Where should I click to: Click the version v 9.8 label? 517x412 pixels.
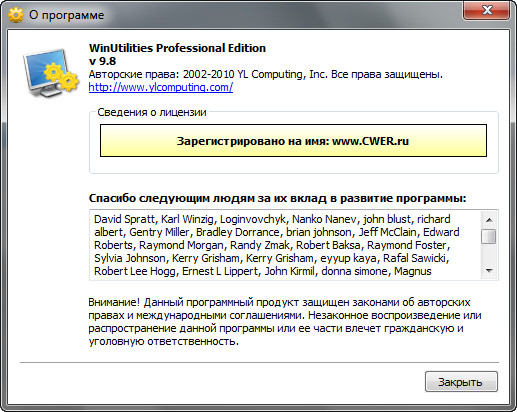click(x=102, y=61)
